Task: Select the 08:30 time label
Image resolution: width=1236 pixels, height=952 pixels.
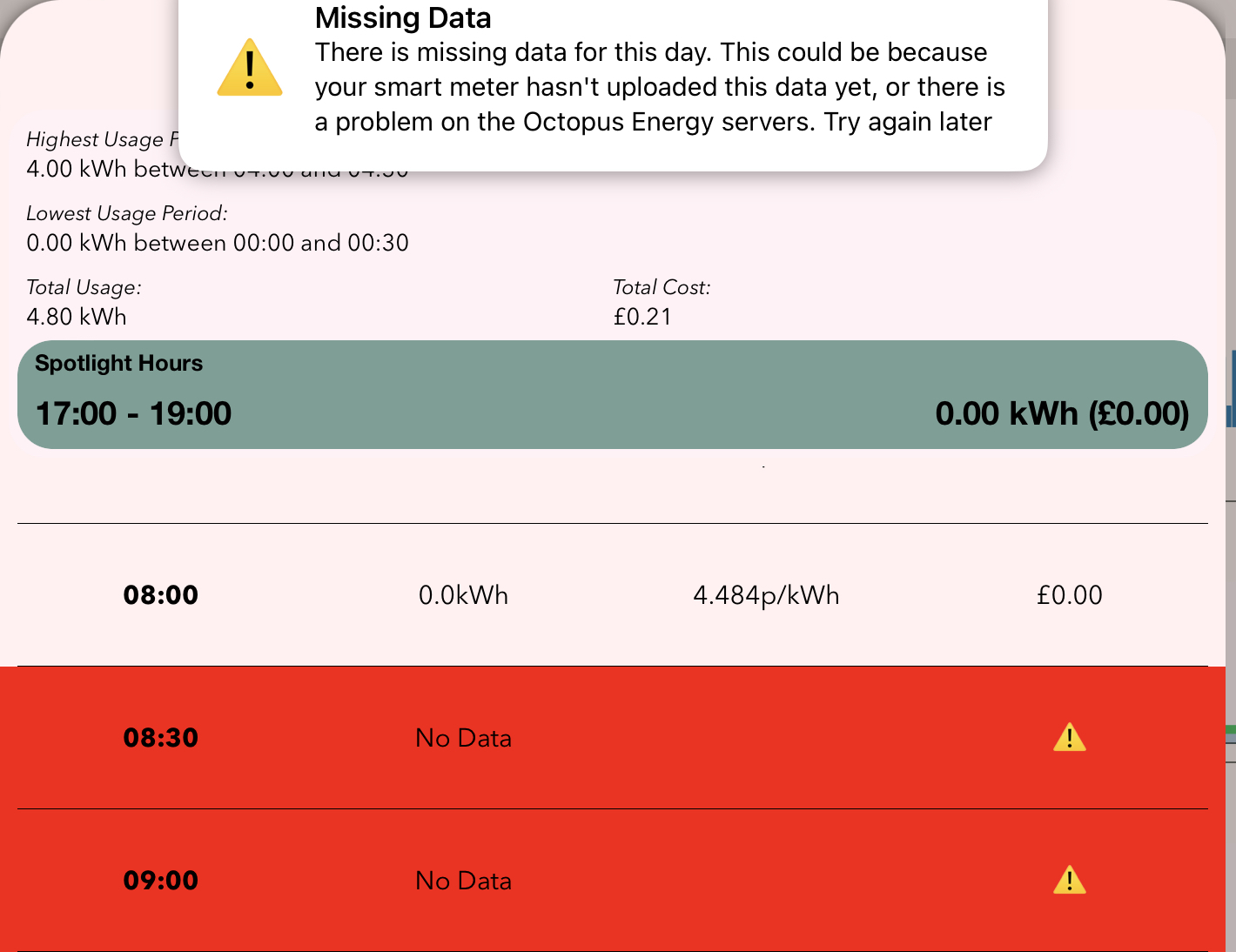Action: click(161, 738)
